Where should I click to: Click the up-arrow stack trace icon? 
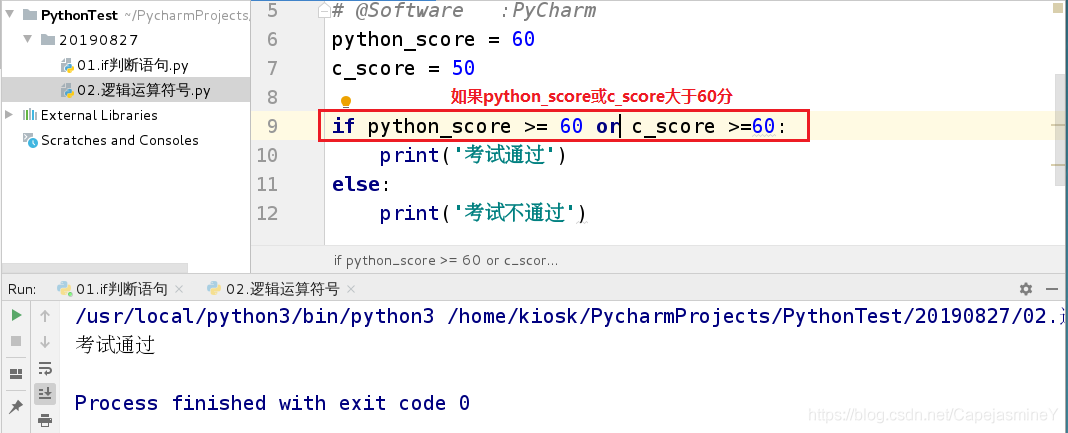[45, 315]
